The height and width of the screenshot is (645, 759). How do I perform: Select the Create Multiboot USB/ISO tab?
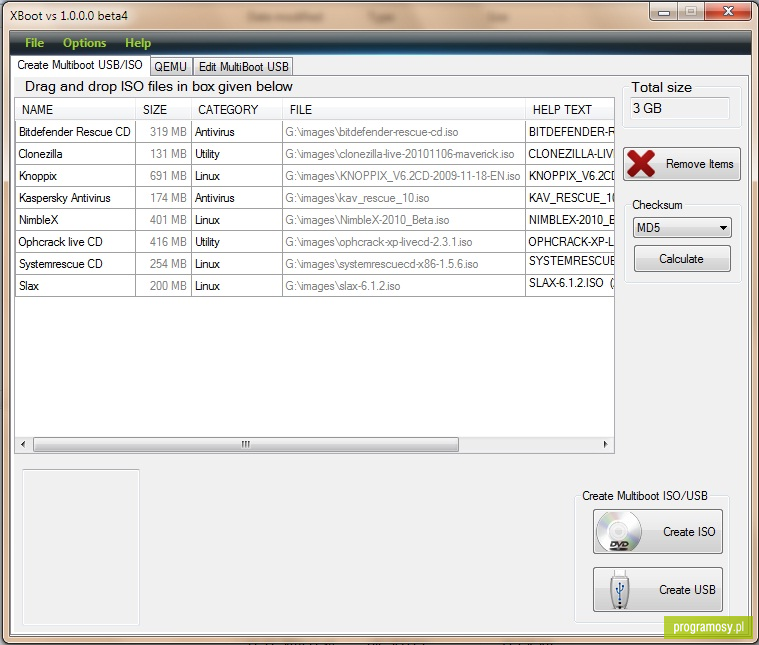click(x=80, y=65)
